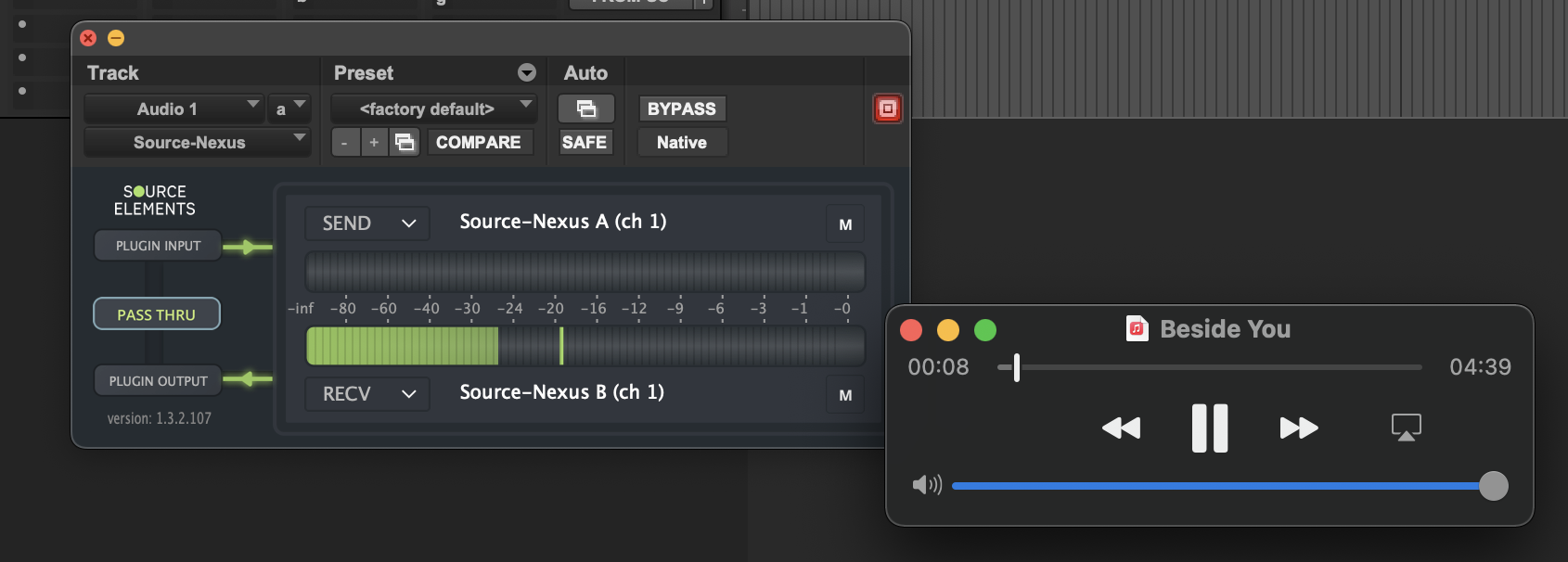Fast forward the Beside You track
Viewport: 1568px width, 562px height.
tap(1298, 428)
